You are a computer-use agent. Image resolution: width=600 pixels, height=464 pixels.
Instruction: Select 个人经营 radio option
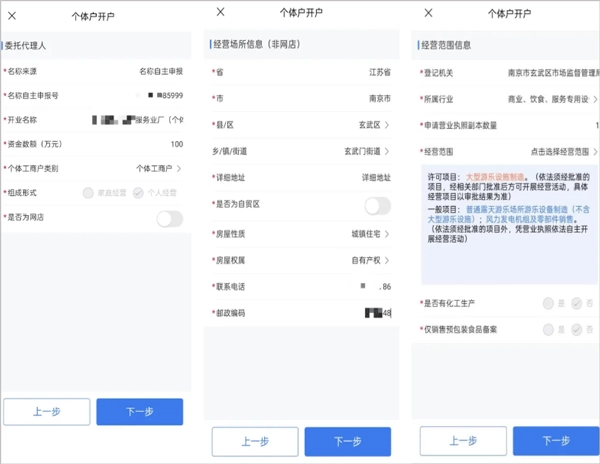coord(138,193)
